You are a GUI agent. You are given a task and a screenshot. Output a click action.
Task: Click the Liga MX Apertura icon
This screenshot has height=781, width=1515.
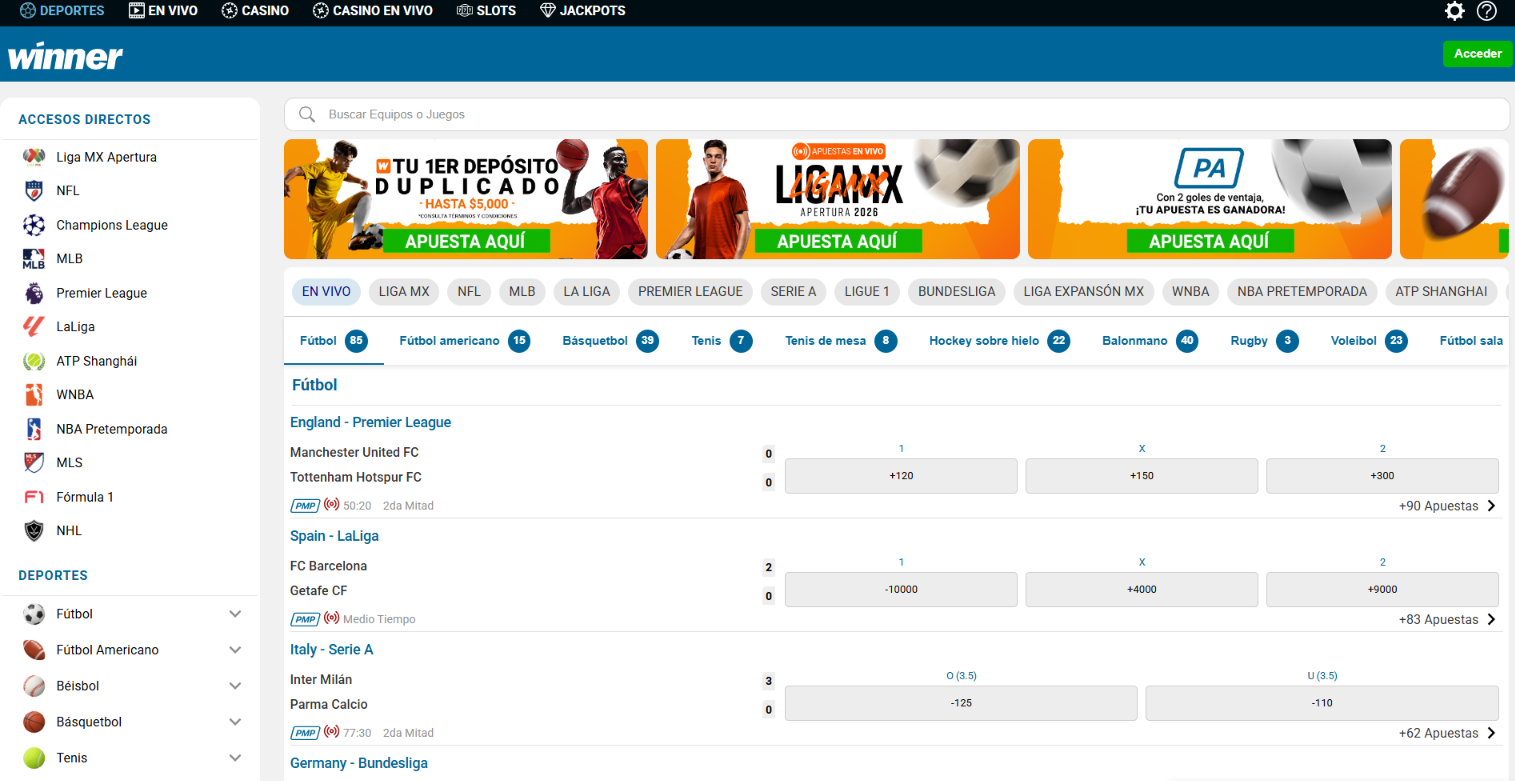(35, 157)
